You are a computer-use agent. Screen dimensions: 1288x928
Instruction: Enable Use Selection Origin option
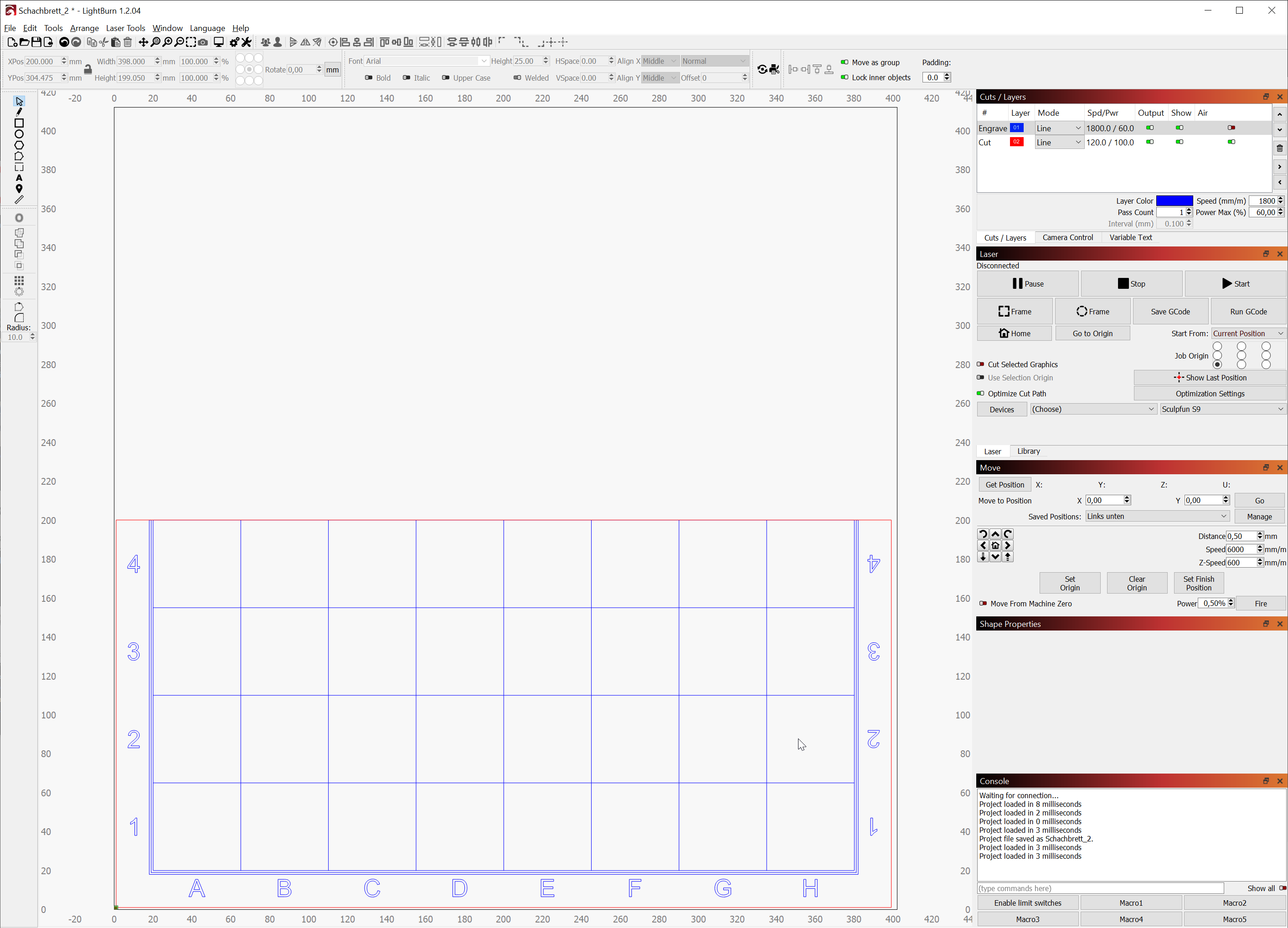(982, 378)
